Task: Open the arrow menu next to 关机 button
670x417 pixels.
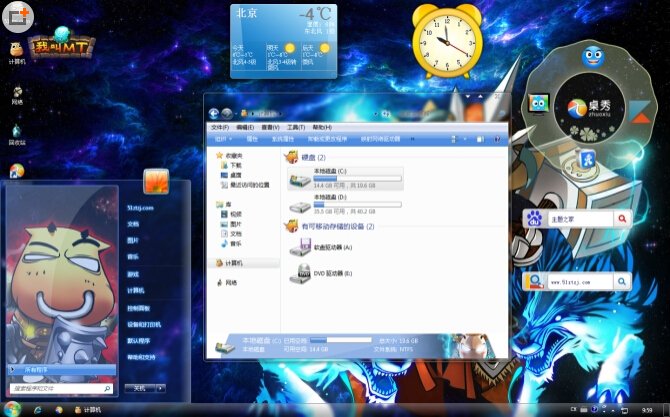Action: [x=161, y=388]
